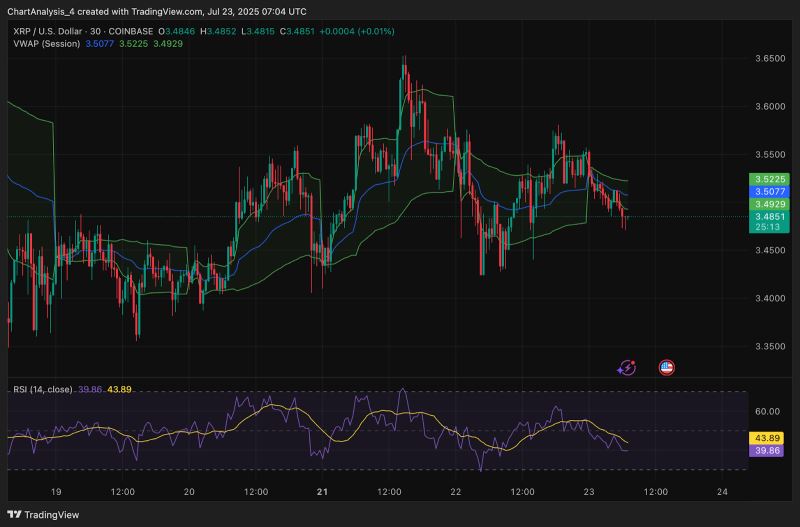
Task: Click the purple lightning bolt event icon
Action: click(x=627, y=368)
